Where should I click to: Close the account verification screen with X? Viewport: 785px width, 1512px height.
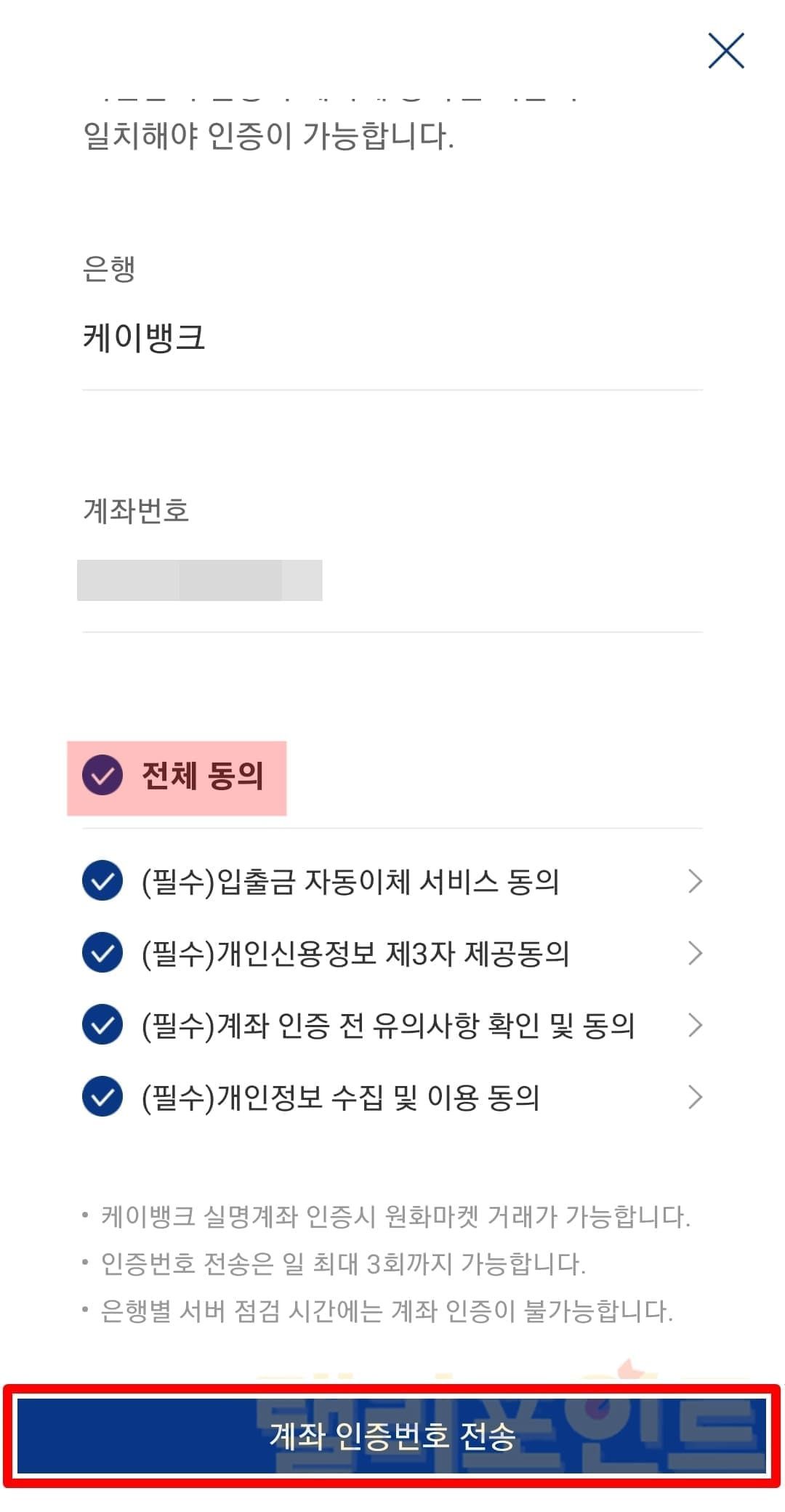pos(726,51)
